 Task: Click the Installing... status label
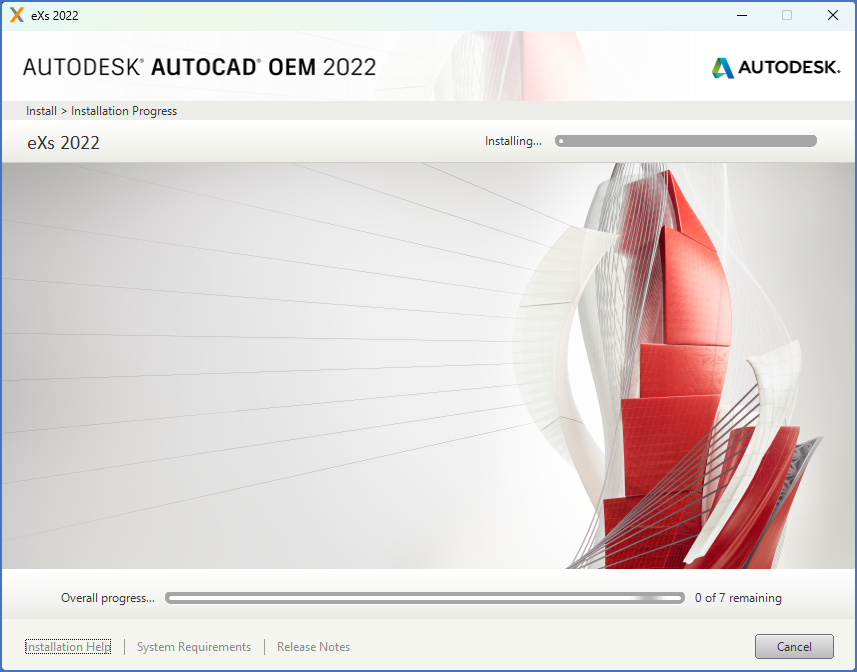pyautogui.click(x=513, y=141)
